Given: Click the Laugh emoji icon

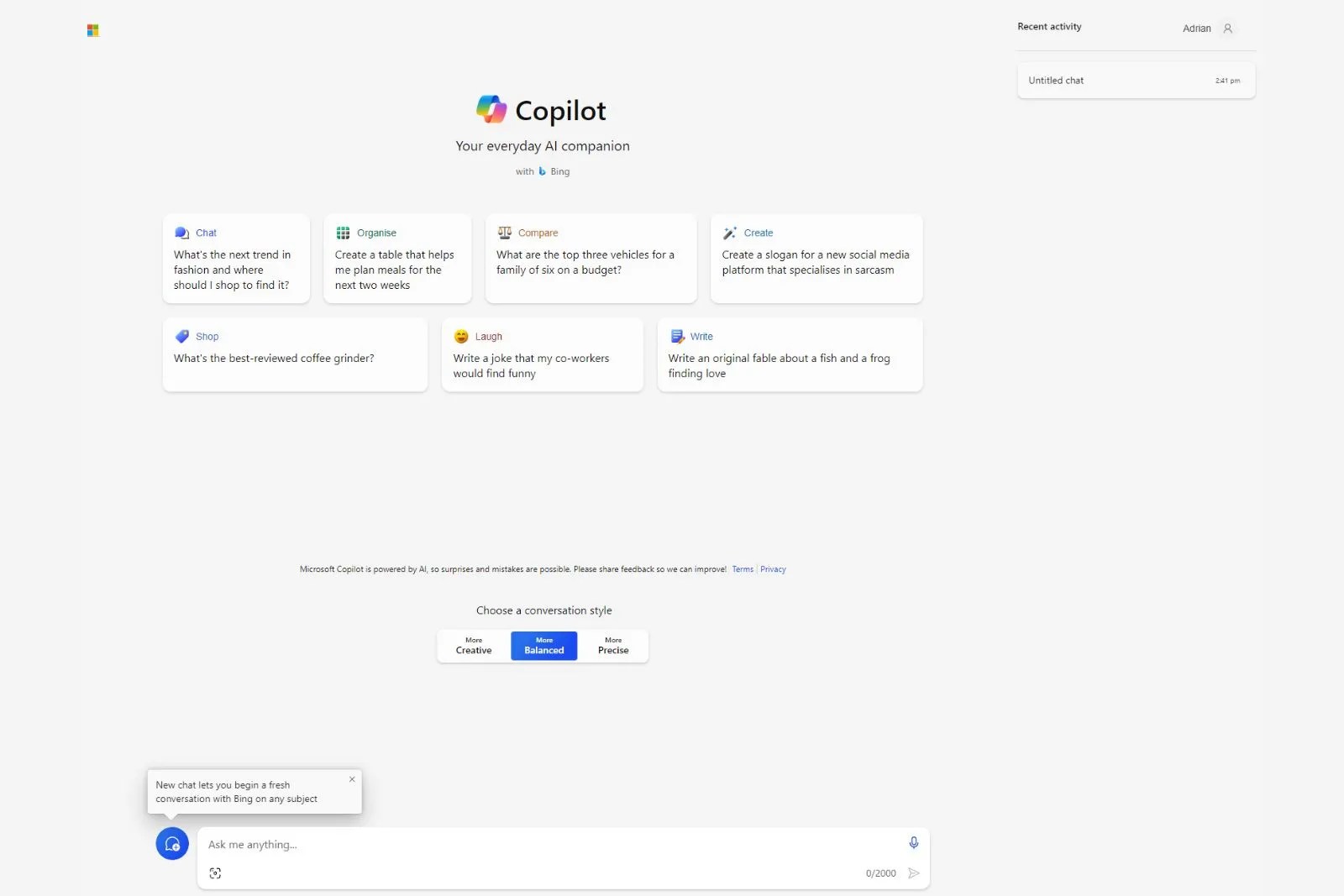Looking at the screenshot, I should 461,336.
